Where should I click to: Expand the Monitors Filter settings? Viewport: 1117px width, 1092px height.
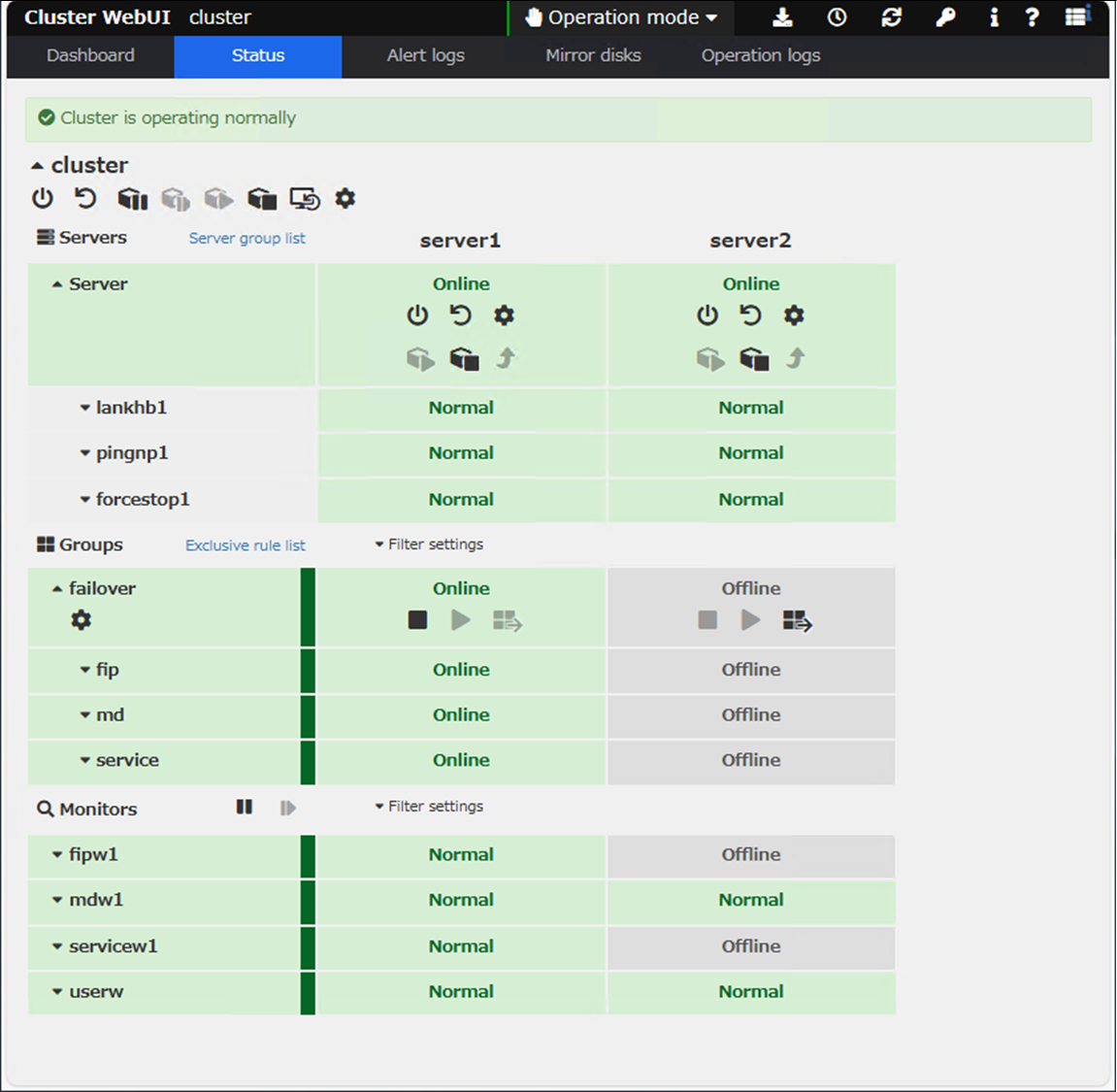tap(429, 807)
